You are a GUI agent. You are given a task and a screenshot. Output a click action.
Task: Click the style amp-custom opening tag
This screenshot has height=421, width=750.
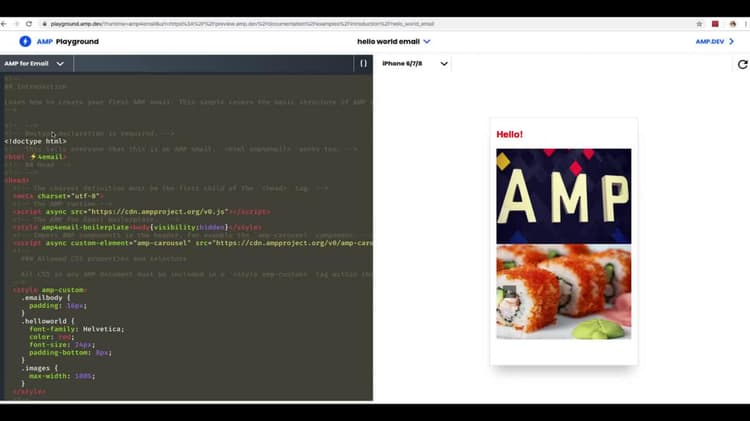(x=50, y=290)
